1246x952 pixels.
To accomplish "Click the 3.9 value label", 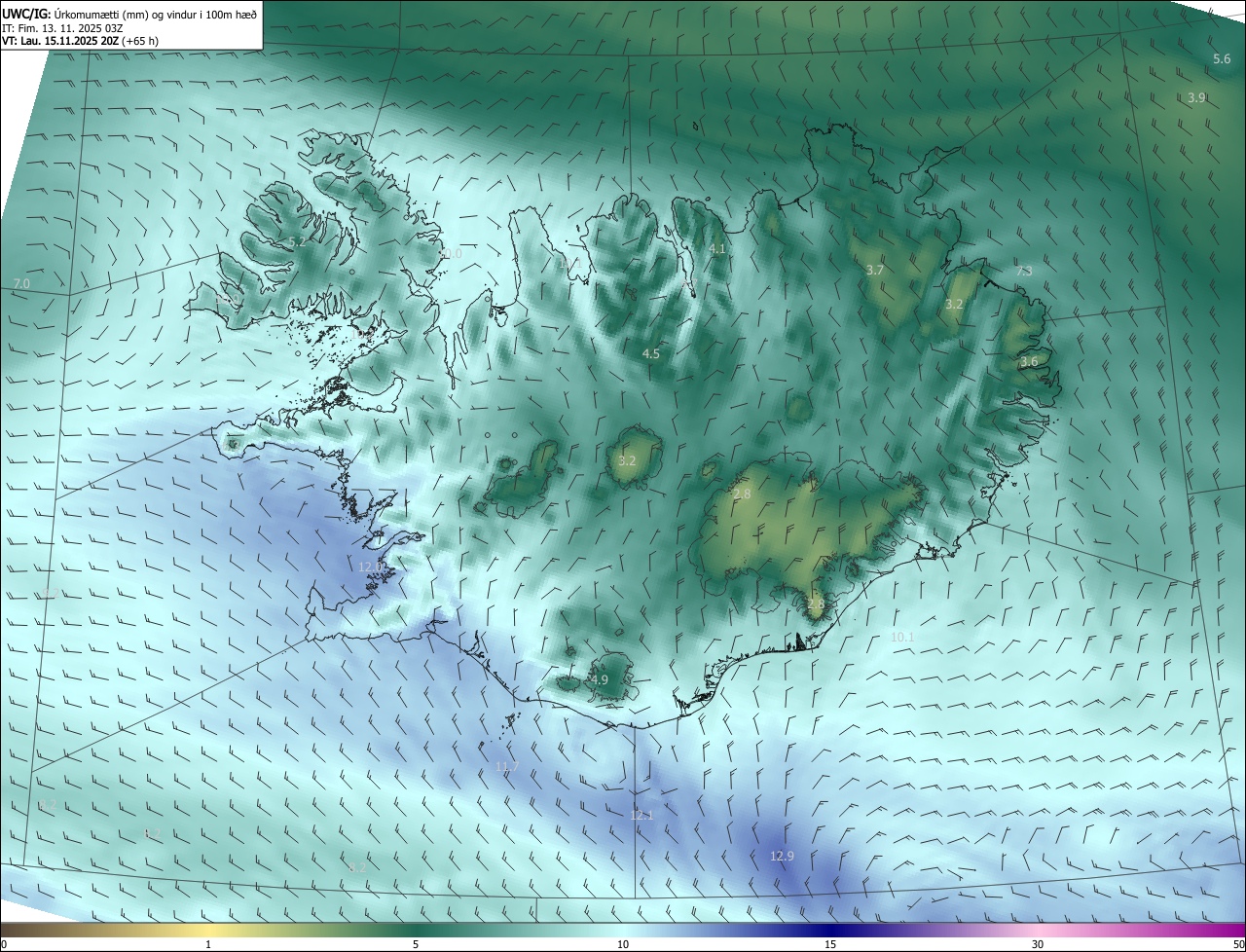I will coord(1197,97).
